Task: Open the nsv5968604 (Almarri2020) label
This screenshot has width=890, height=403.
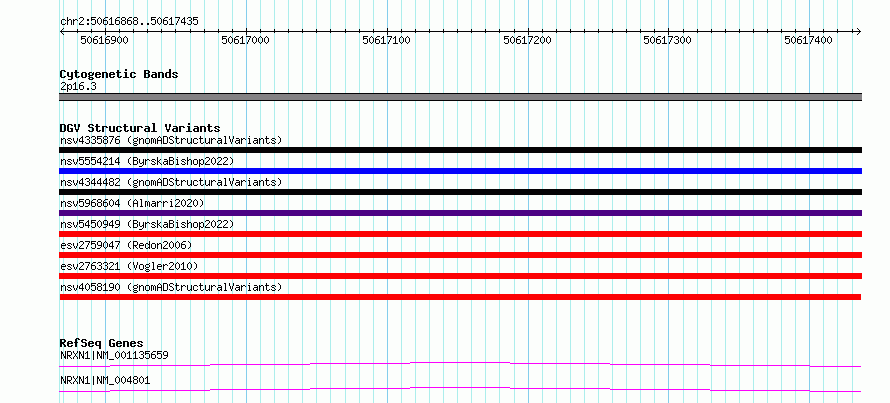Action: pyautogui.click(x=132, y=203)
